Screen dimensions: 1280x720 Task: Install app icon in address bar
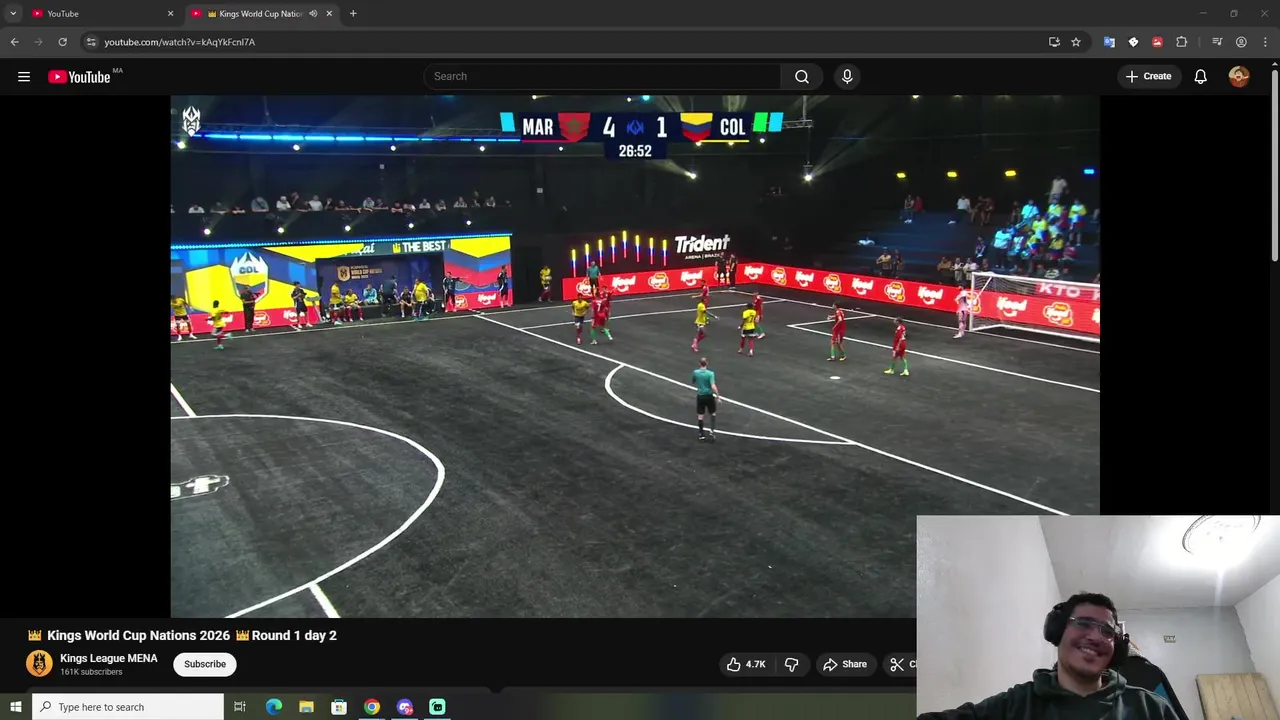pos(1054,42)
